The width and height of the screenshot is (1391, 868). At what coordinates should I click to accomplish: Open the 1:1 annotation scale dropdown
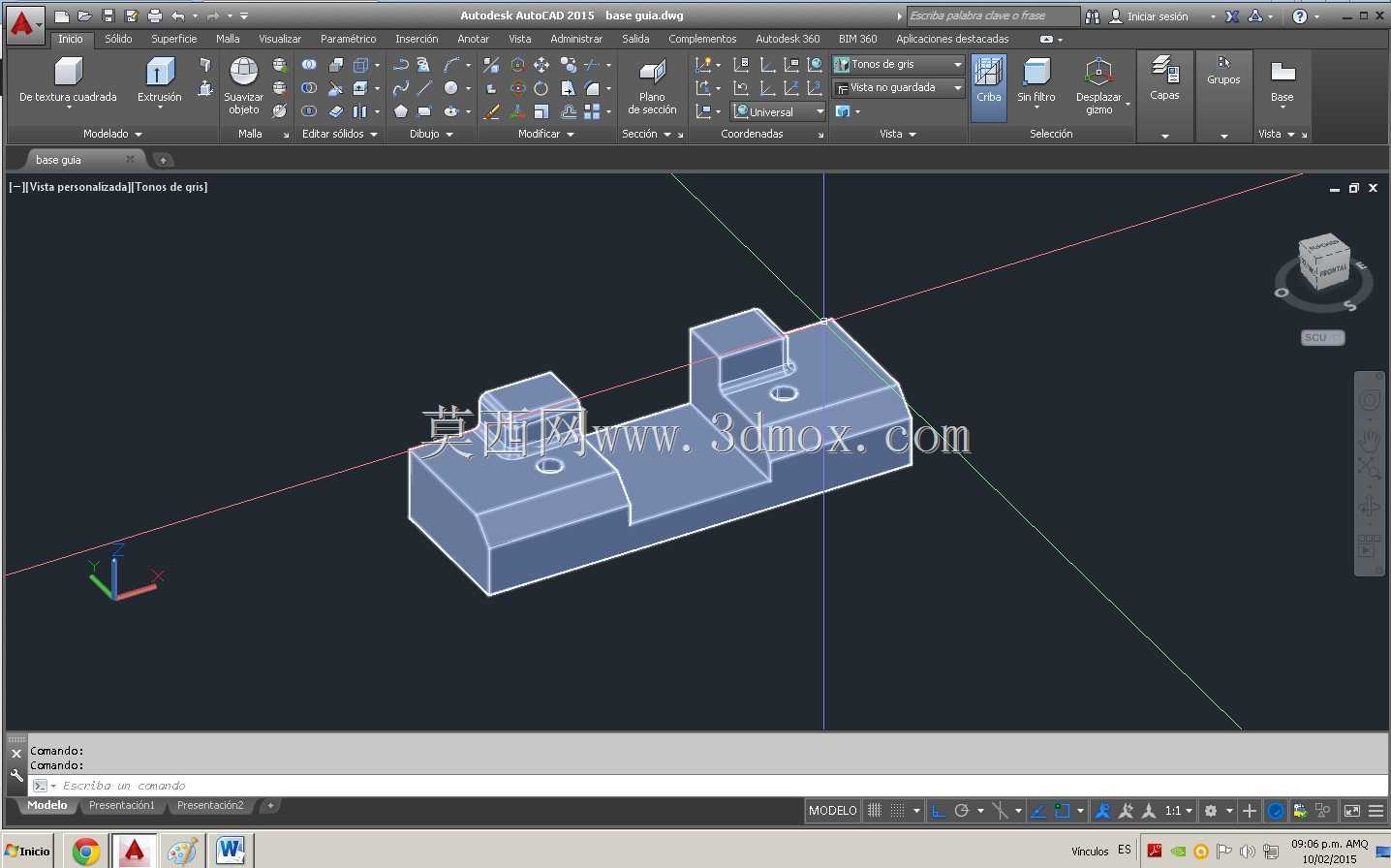[1178, 811]
